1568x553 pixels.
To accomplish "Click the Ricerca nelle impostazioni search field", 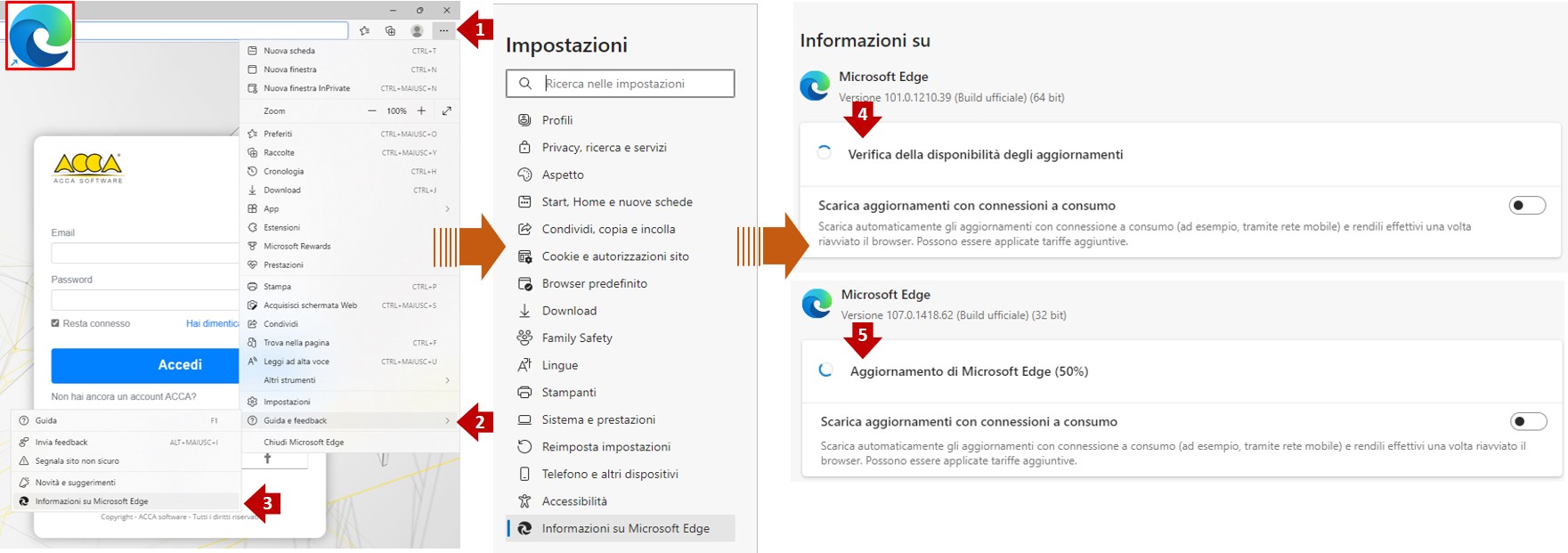I will click(x=621, y=84).
